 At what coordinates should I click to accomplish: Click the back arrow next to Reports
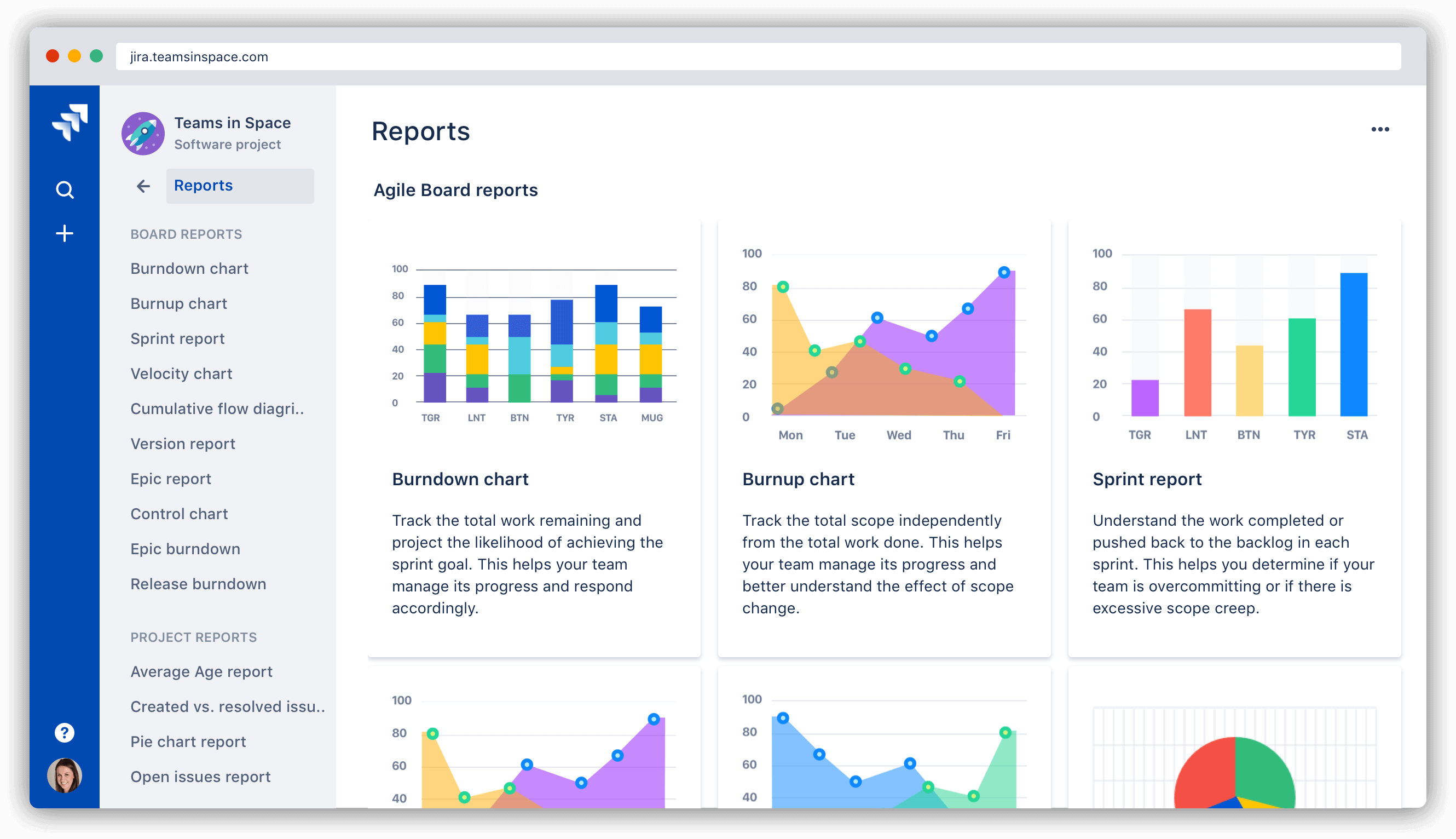coord(142,186)
